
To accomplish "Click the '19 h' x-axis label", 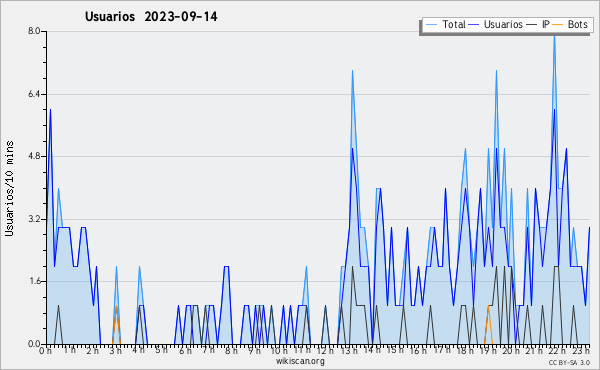I will click(488, 350).
